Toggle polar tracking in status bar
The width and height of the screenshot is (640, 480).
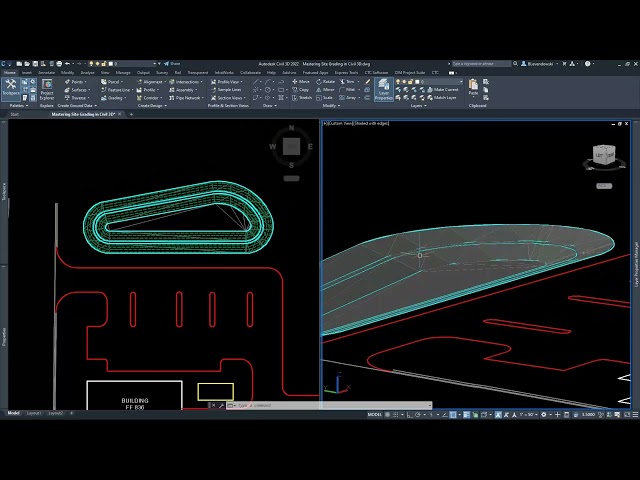(418, 415)
